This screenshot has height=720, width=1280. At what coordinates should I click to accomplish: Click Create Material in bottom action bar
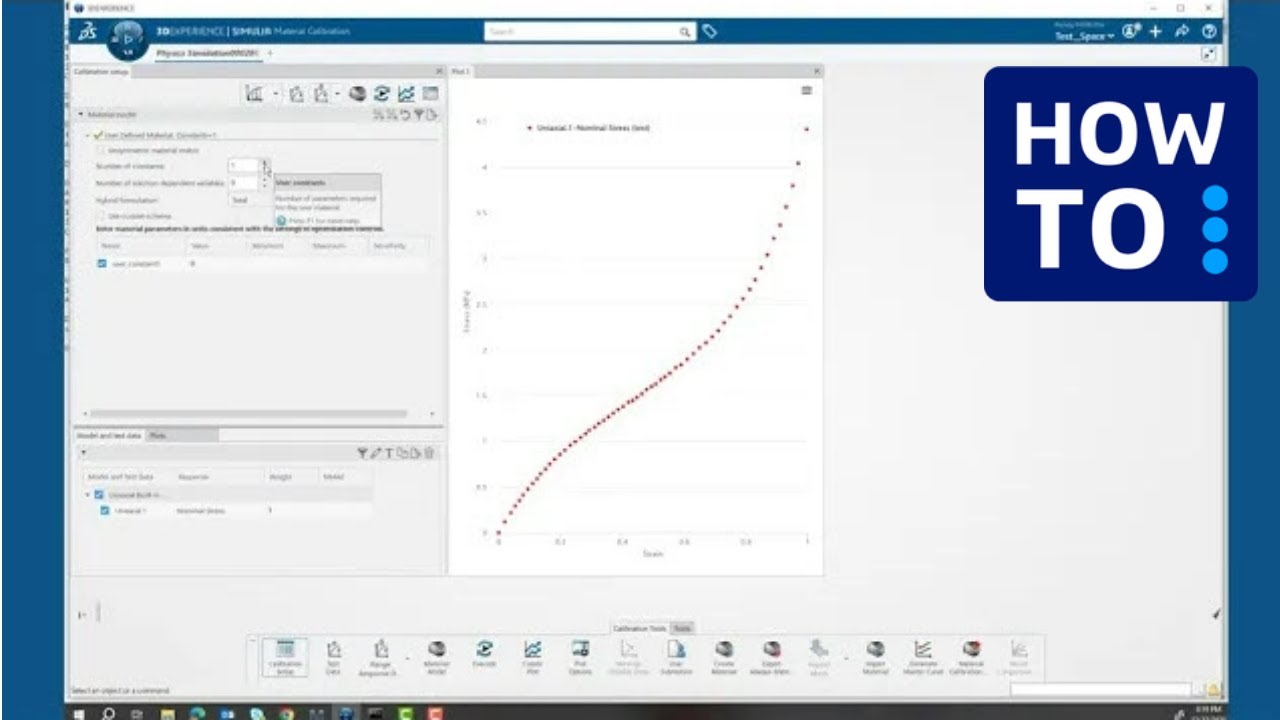[724, 657]
